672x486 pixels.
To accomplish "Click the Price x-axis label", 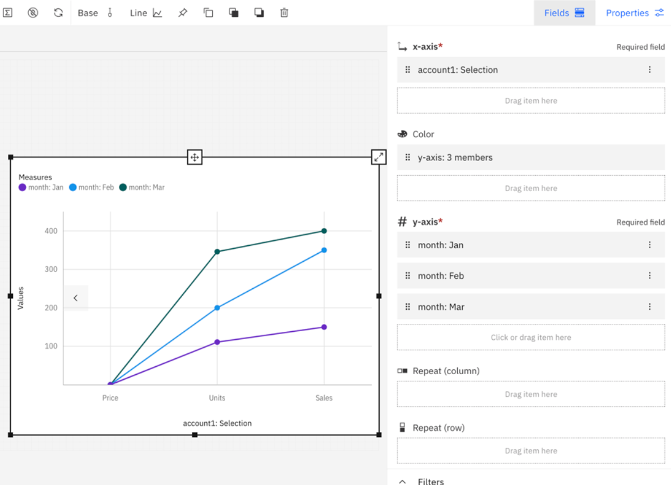I will (x=110, y=398).
